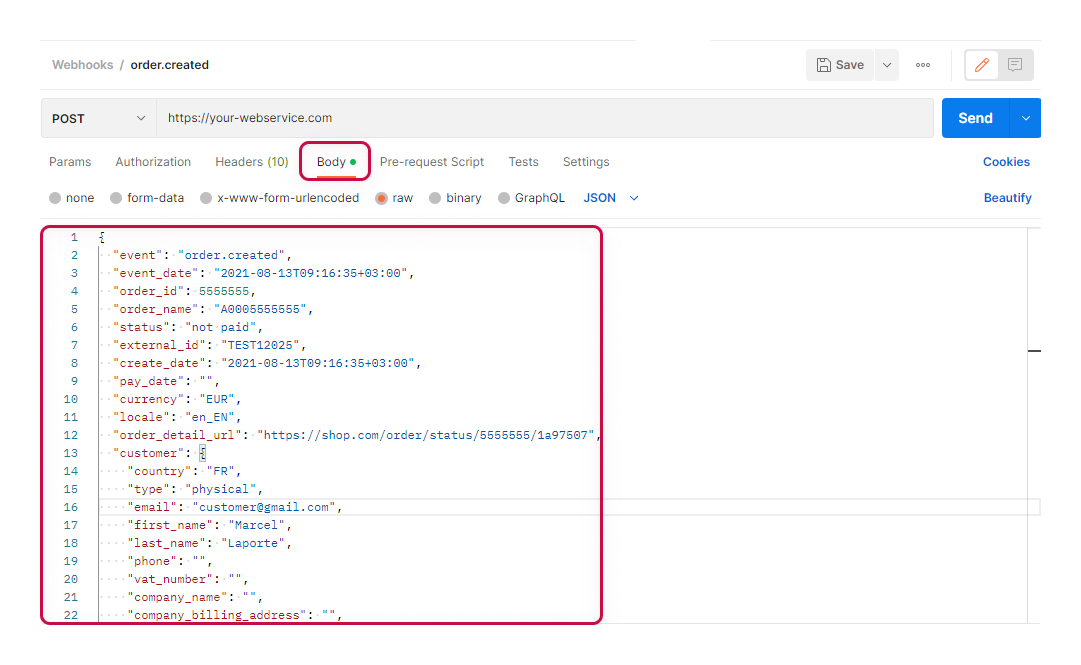Open the three-dot more actions menu
Image resolution: width=1081 pixels, height=665 pixels.
(923, 65)
